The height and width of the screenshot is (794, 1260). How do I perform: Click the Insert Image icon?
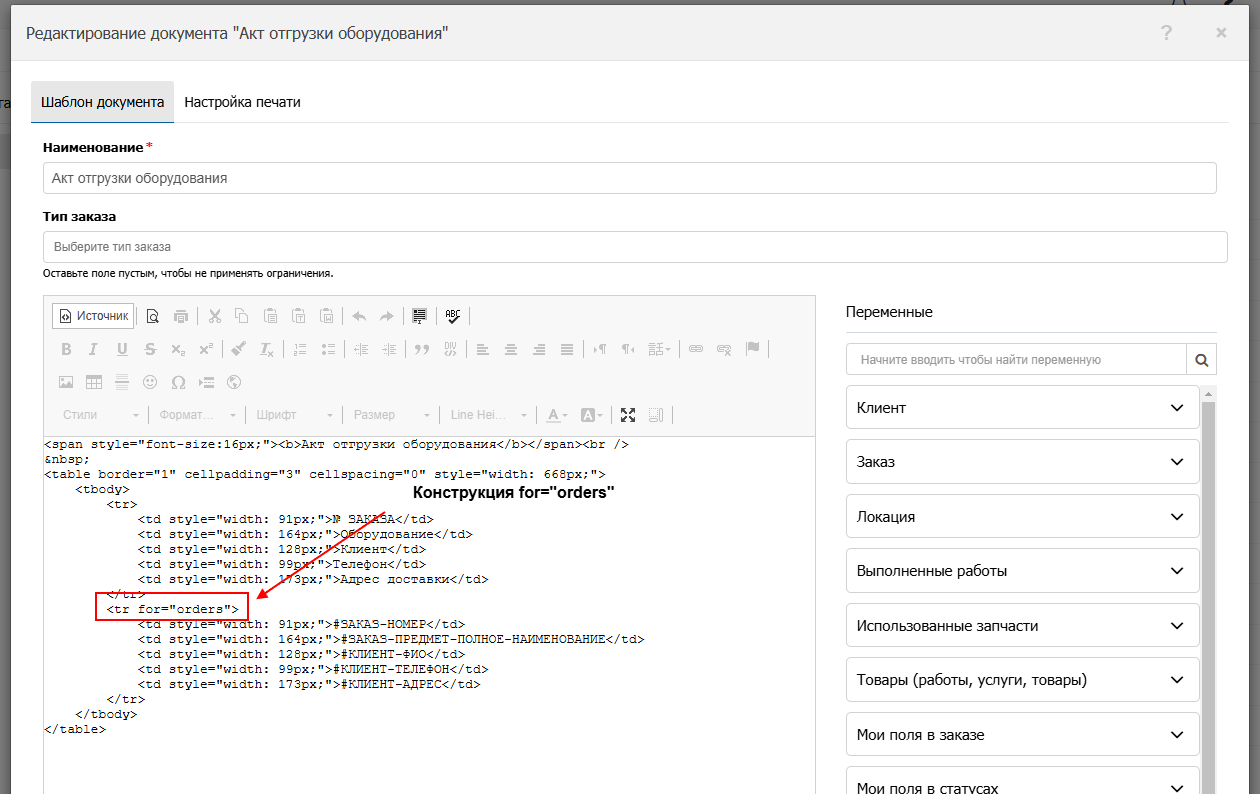pyautogui.click(x=66, y=382)
